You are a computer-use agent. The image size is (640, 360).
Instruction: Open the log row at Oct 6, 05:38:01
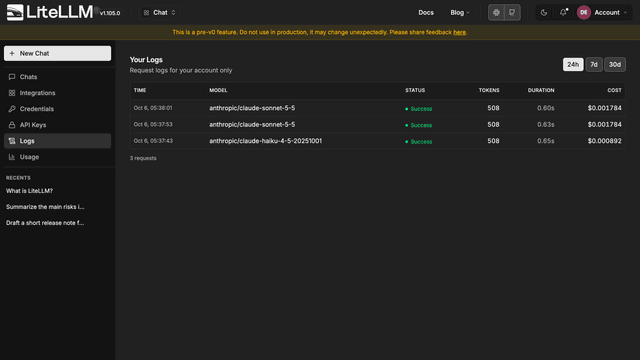tap(378, 108)
